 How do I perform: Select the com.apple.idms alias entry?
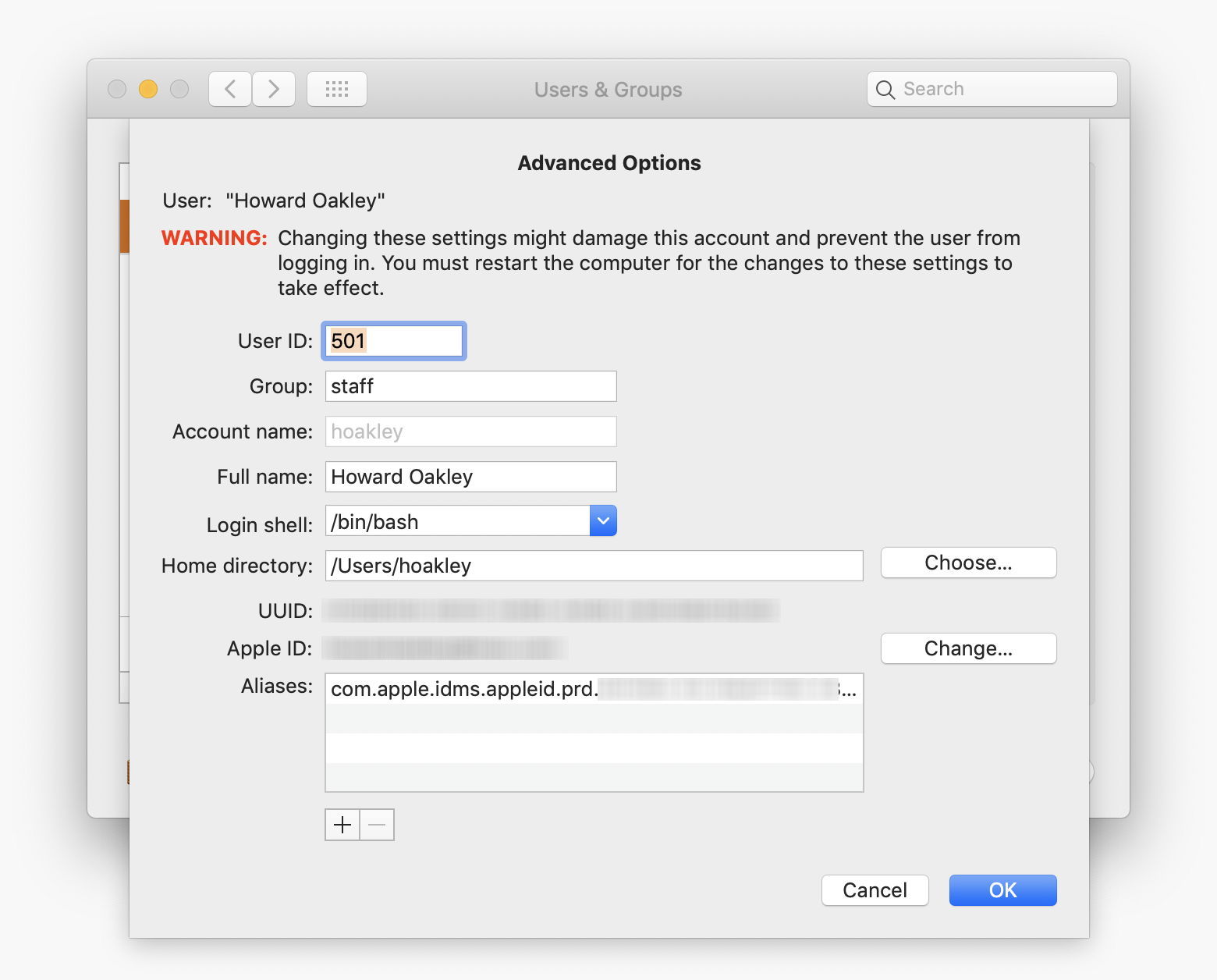click(593, 689)
